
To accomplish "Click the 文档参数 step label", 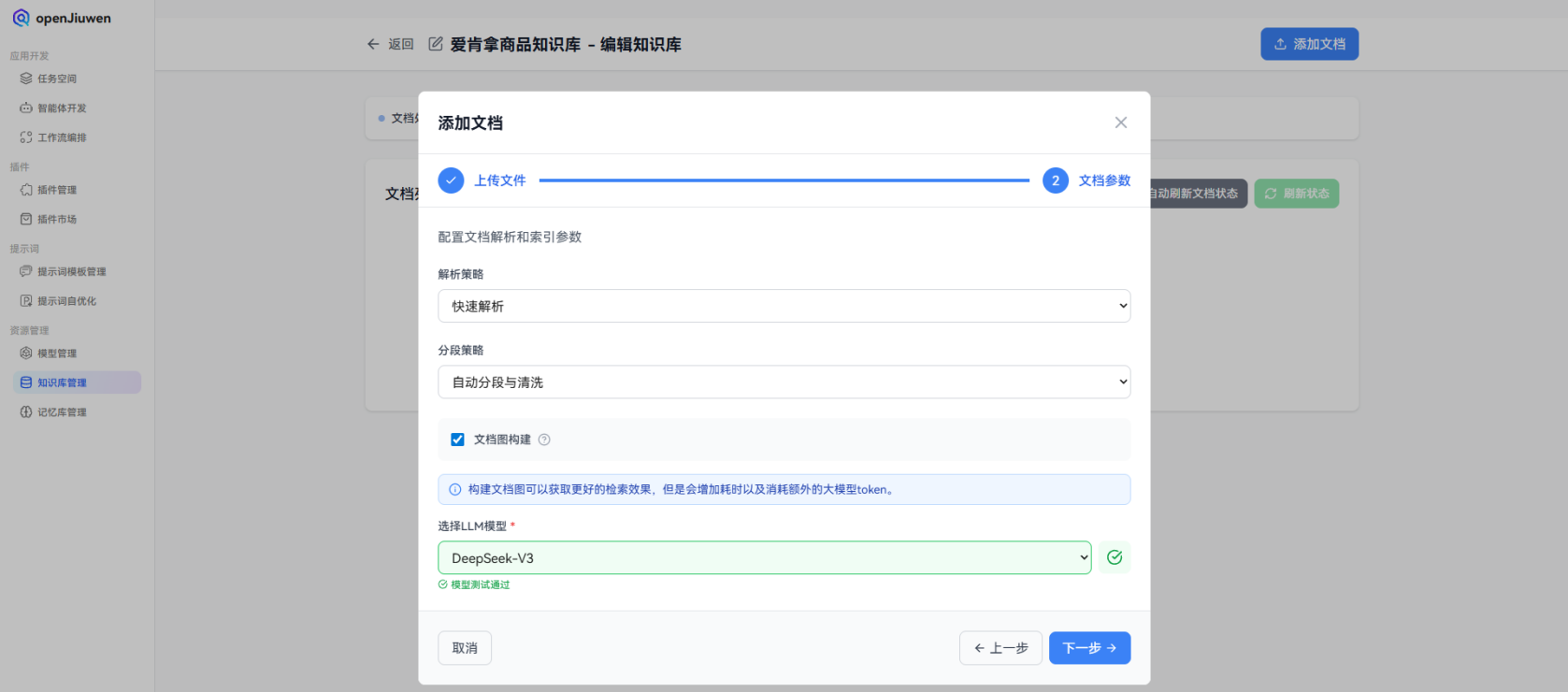I will tap(1104, 180).
